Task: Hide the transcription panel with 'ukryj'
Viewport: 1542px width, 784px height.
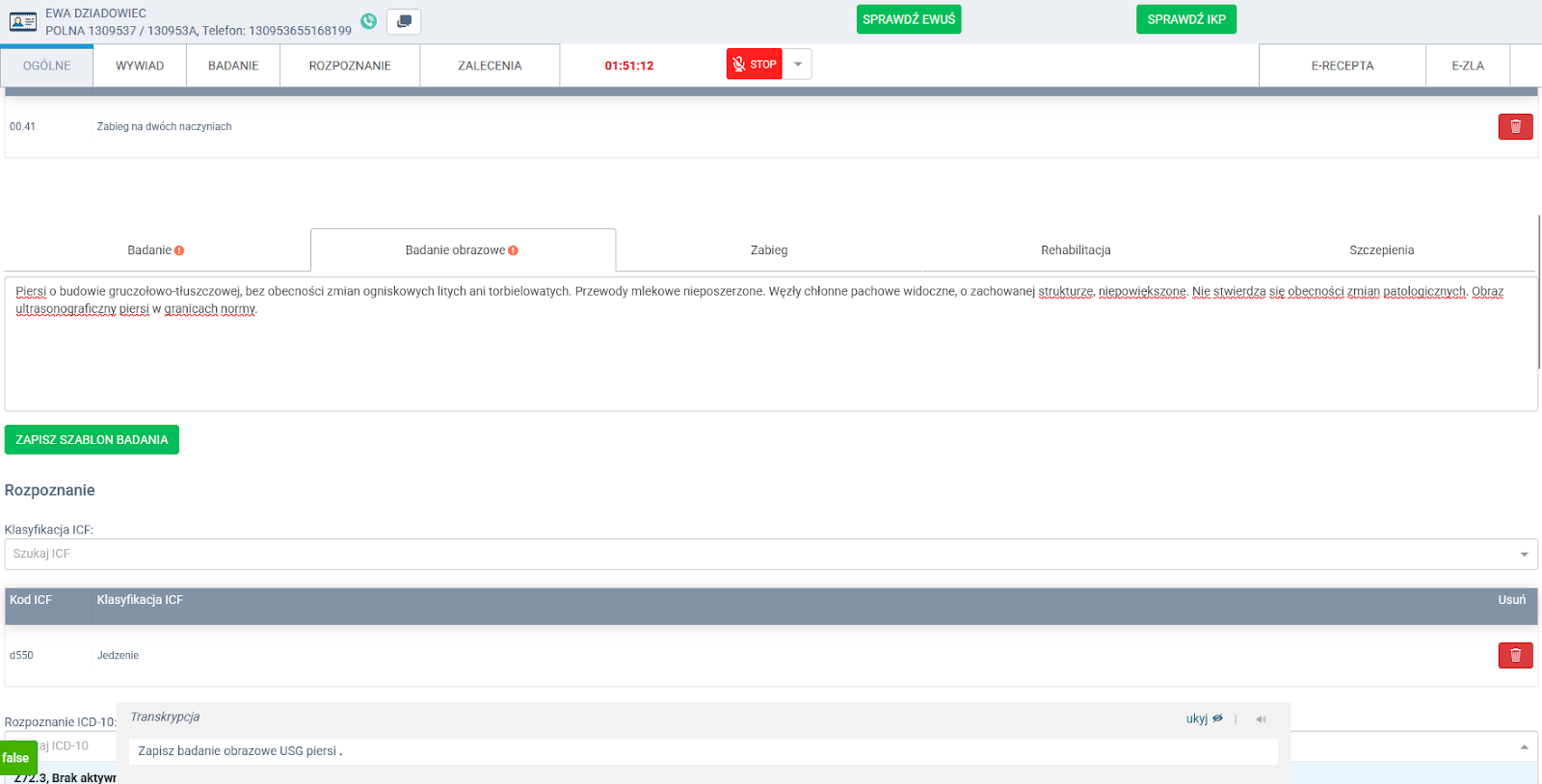Action: click(x=1204, y=719)
